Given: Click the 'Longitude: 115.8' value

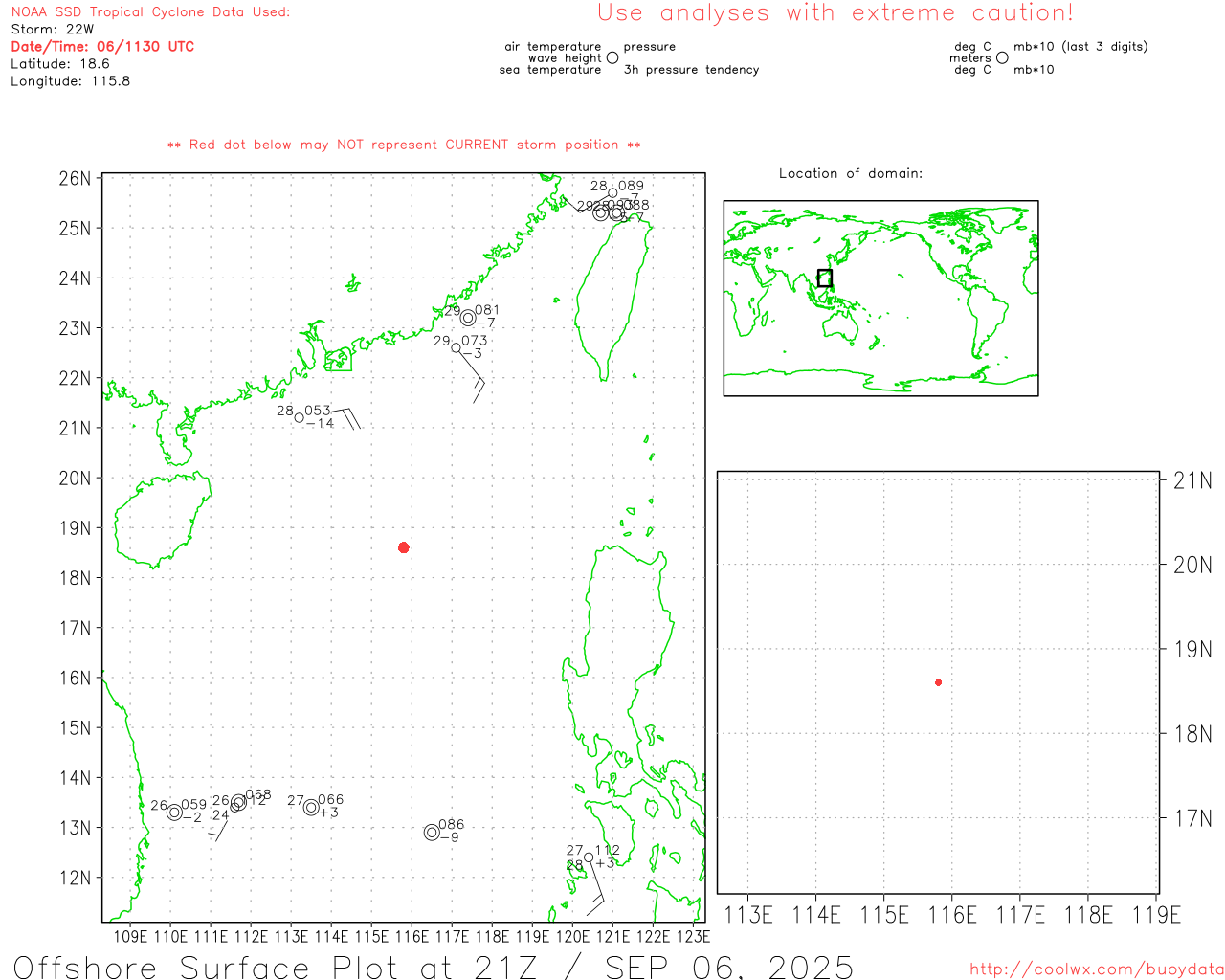Looking at the screenshot, I should tap(71, 80).
